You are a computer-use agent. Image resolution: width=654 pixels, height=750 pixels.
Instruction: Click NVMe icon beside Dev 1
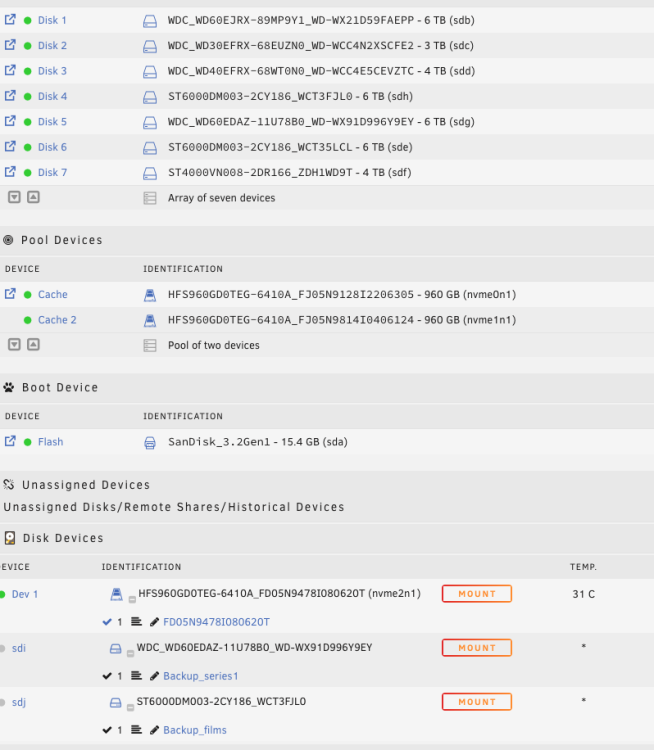pyautogui.click(x=116, y=595)
